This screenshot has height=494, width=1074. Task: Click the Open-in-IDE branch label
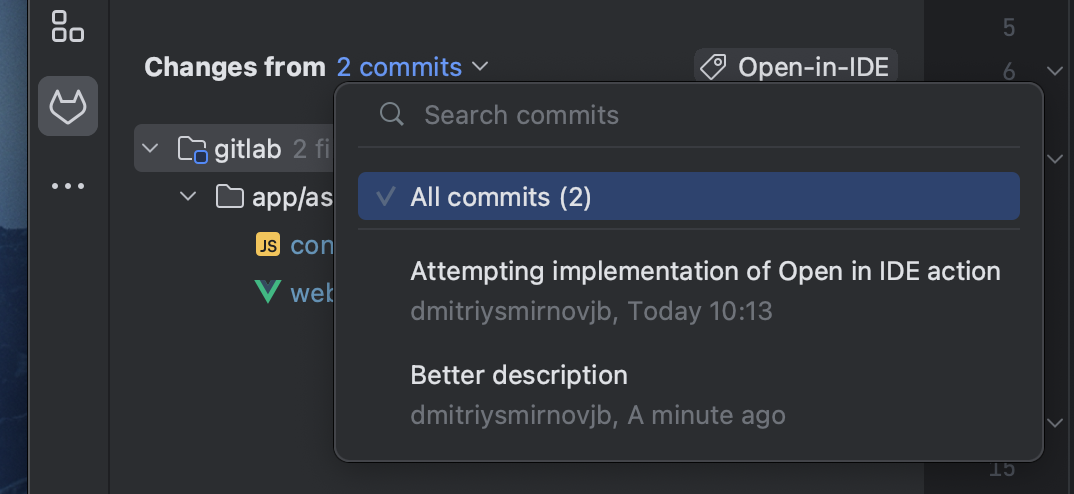pyautogui.click(x=813, y=68)
